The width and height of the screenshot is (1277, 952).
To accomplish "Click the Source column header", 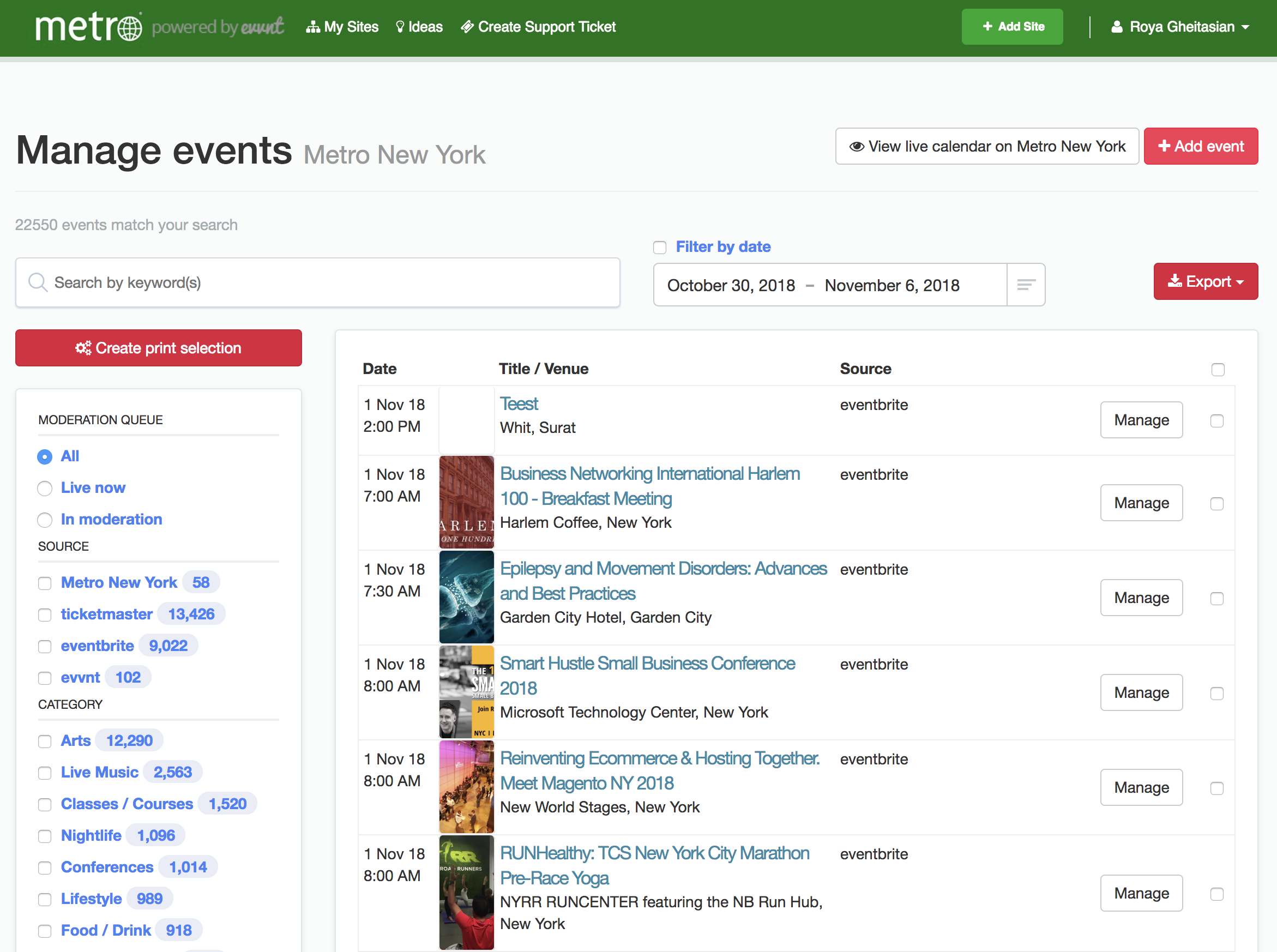I will (x=865, y=369).
